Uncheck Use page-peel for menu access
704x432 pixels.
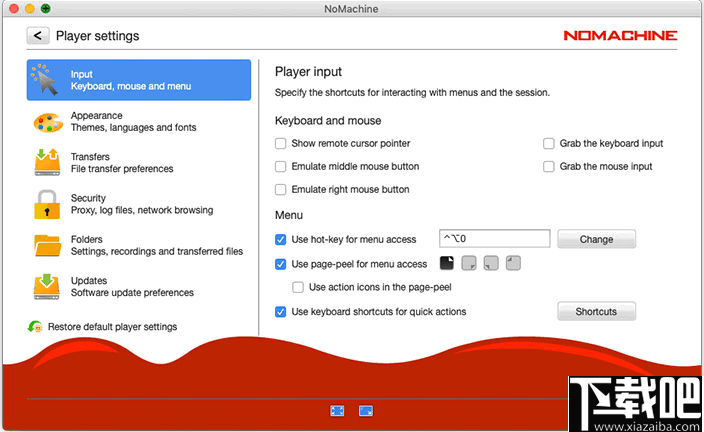coord(281,264)
